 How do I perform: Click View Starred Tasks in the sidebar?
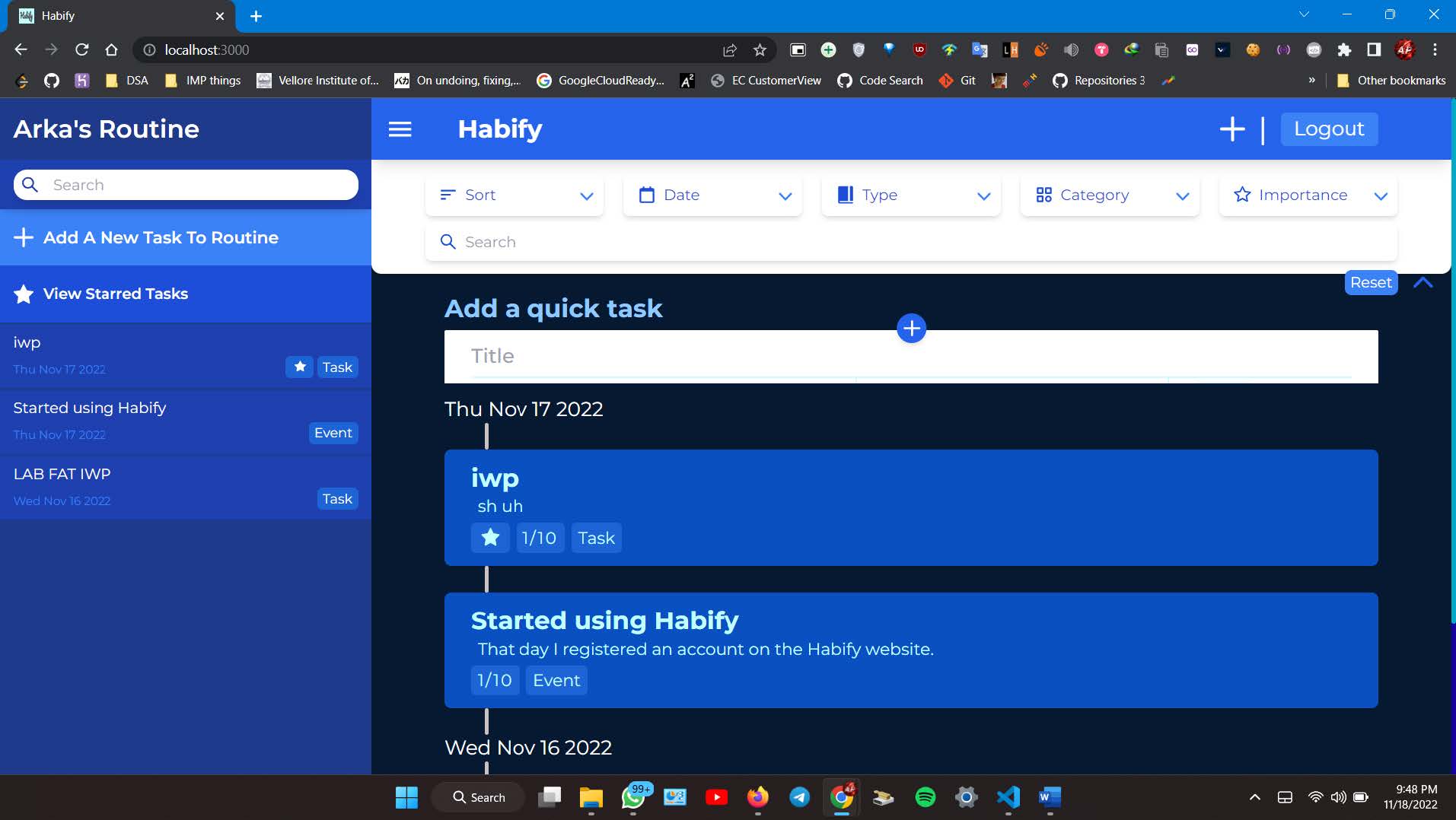pos(115,294)
